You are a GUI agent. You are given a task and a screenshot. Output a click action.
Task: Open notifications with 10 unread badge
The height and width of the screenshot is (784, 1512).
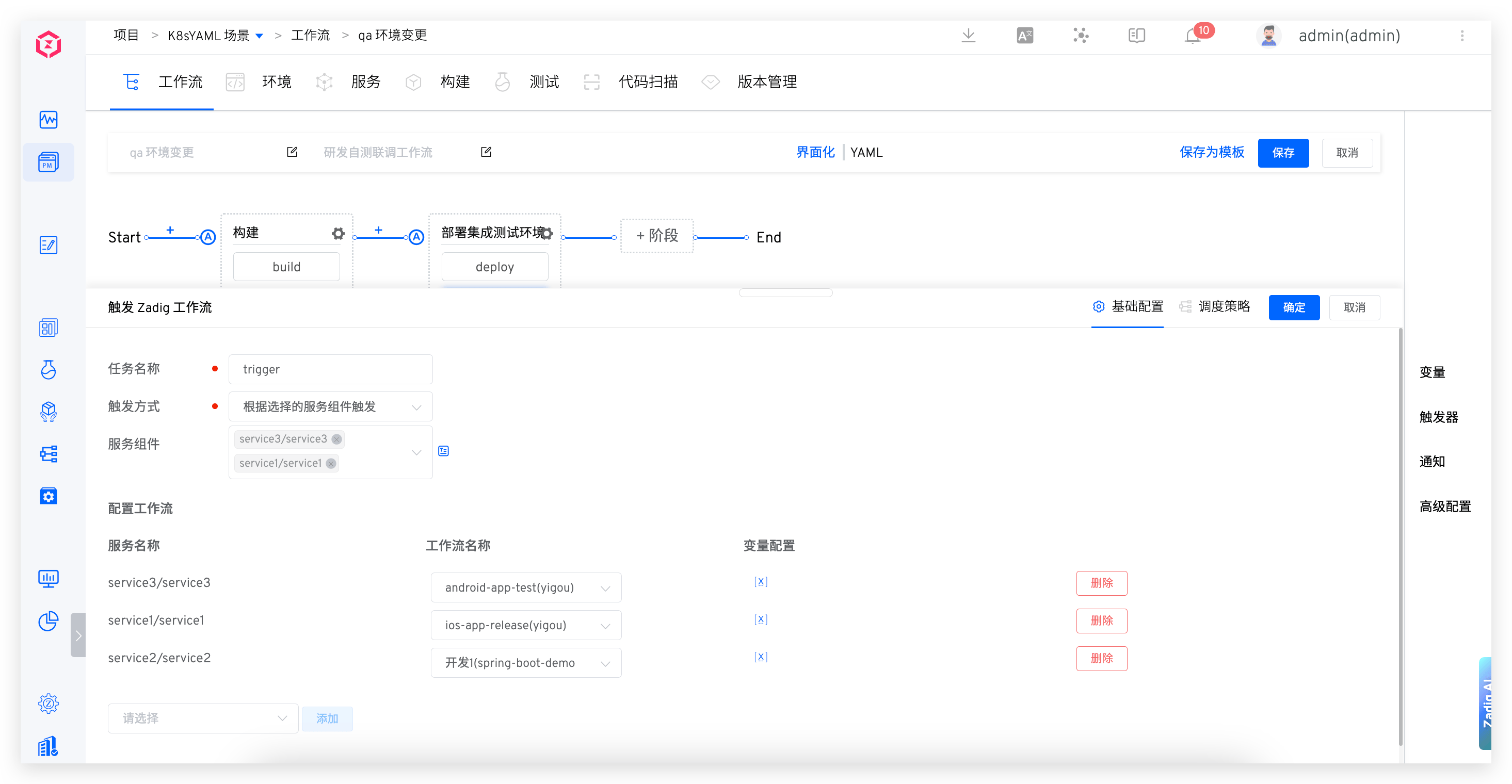(1192, 35)
